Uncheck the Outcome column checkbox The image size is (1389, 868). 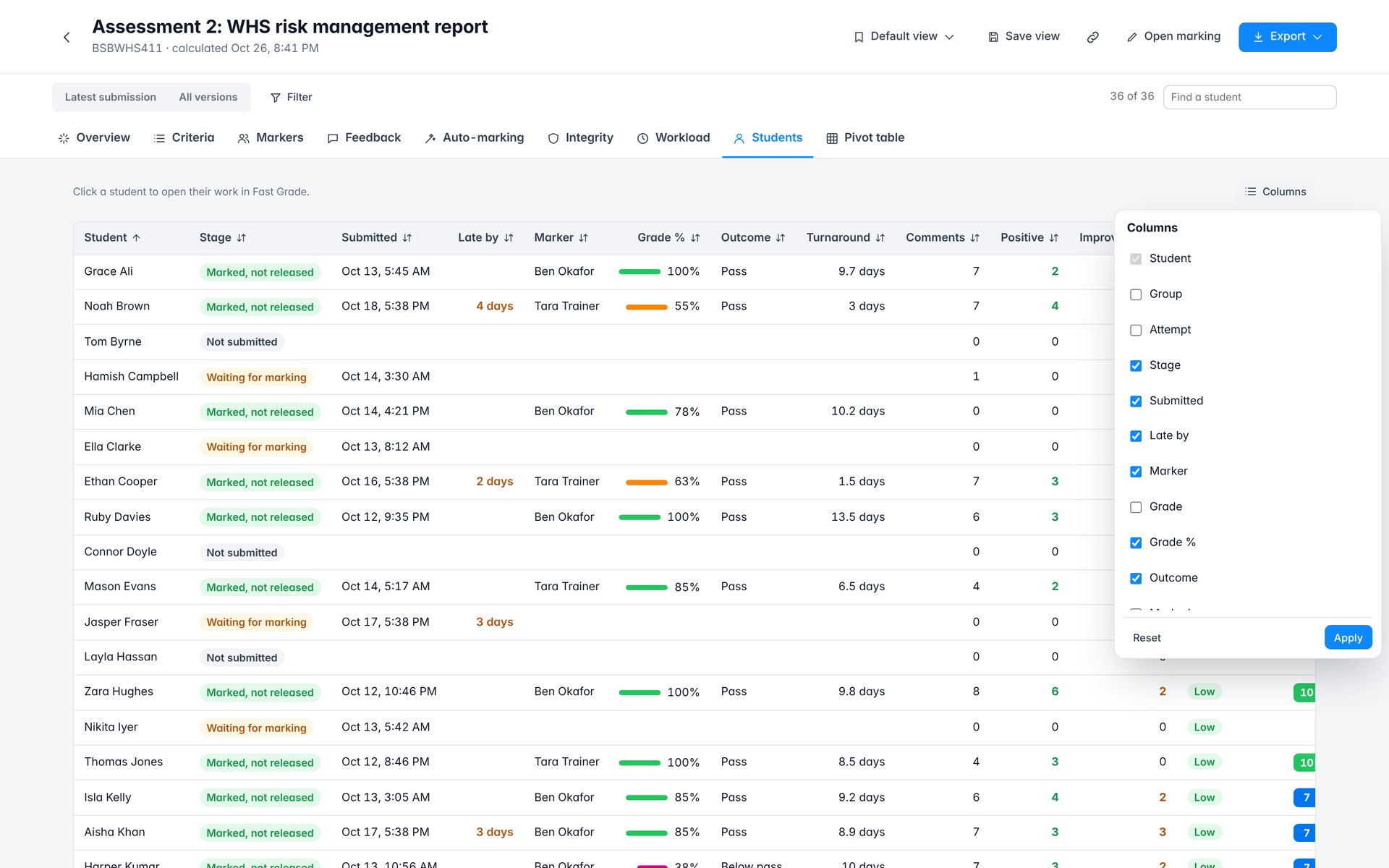[x=1136, y=578]
